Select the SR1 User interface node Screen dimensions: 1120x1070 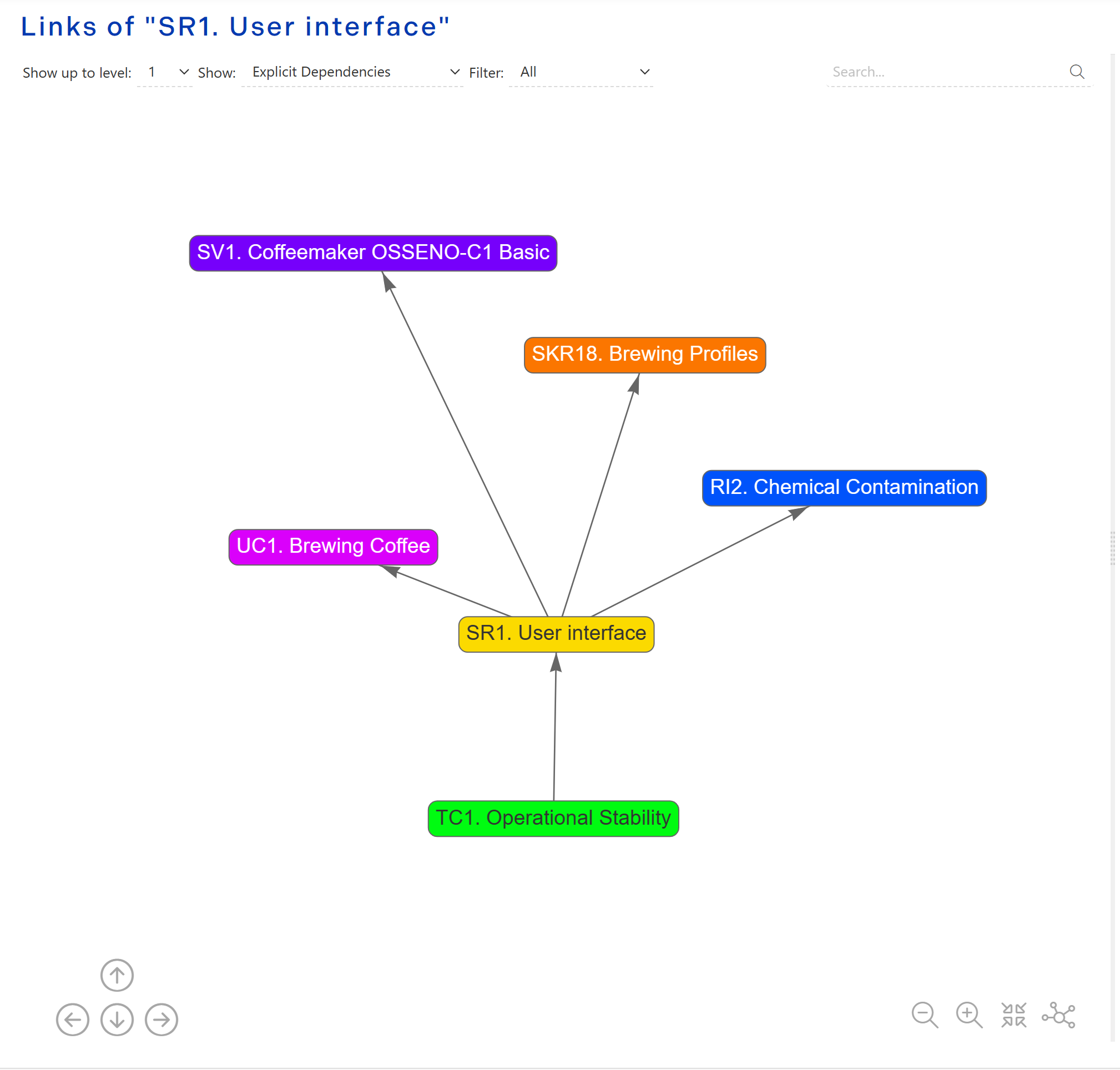(x=554, y=633)
